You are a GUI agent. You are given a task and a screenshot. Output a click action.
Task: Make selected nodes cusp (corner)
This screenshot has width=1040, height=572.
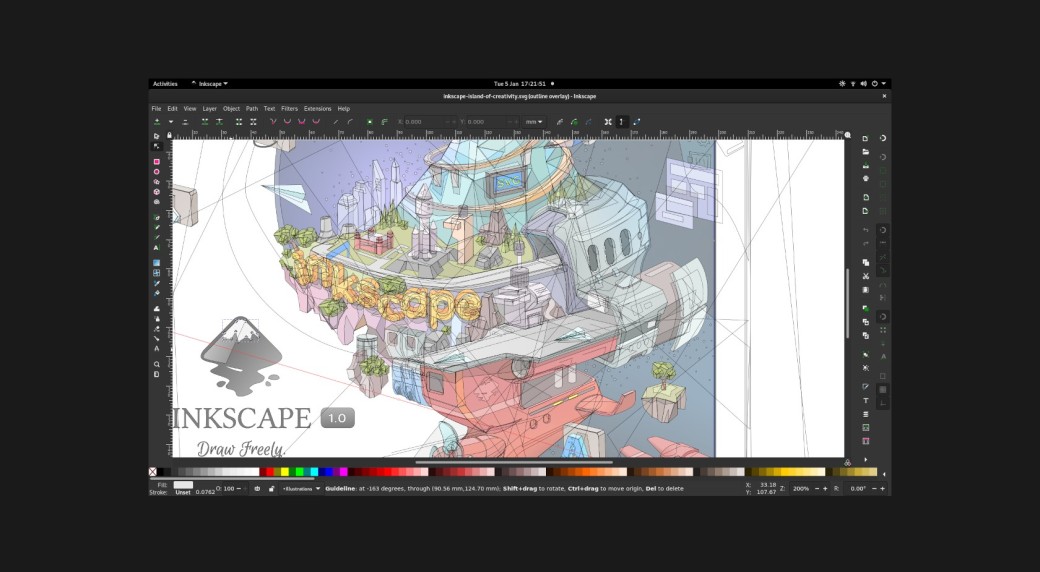click(273, 122)
